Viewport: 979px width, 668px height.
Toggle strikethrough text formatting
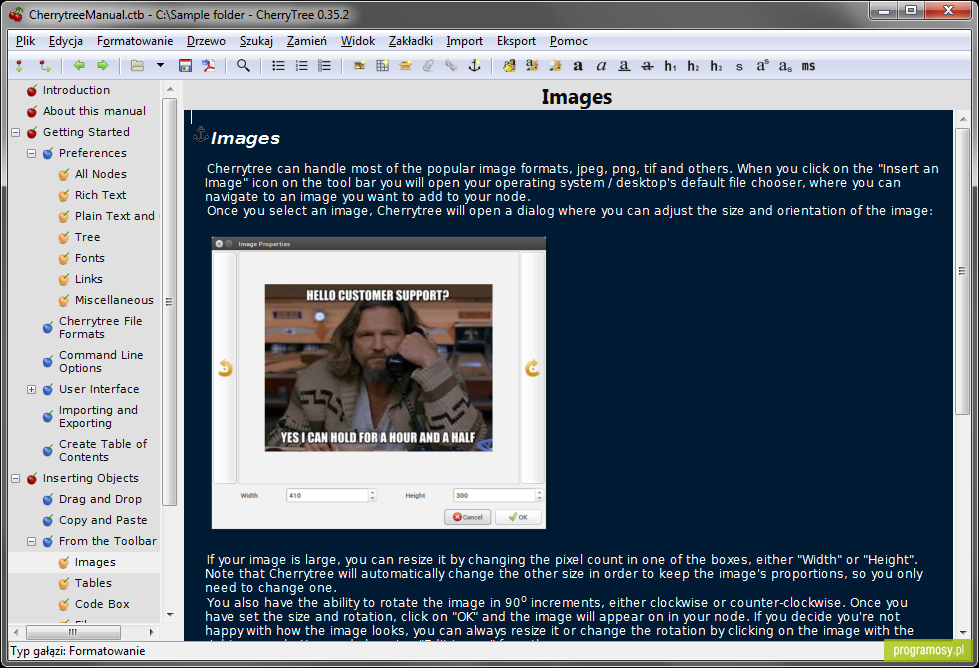647,66
